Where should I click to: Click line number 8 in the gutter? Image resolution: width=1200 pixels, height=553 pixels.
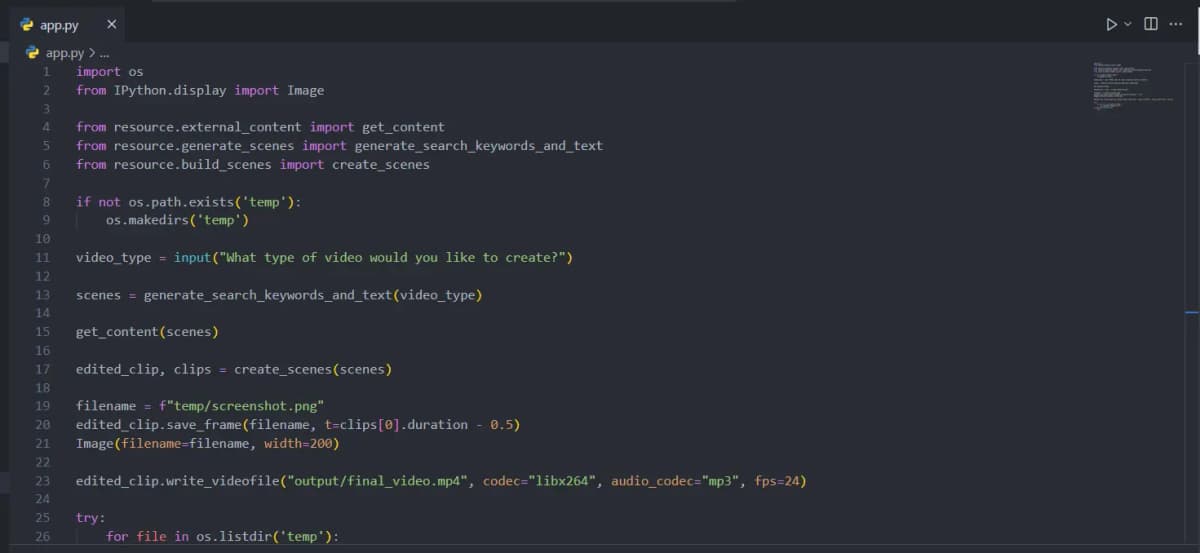[x=46, y=202]
